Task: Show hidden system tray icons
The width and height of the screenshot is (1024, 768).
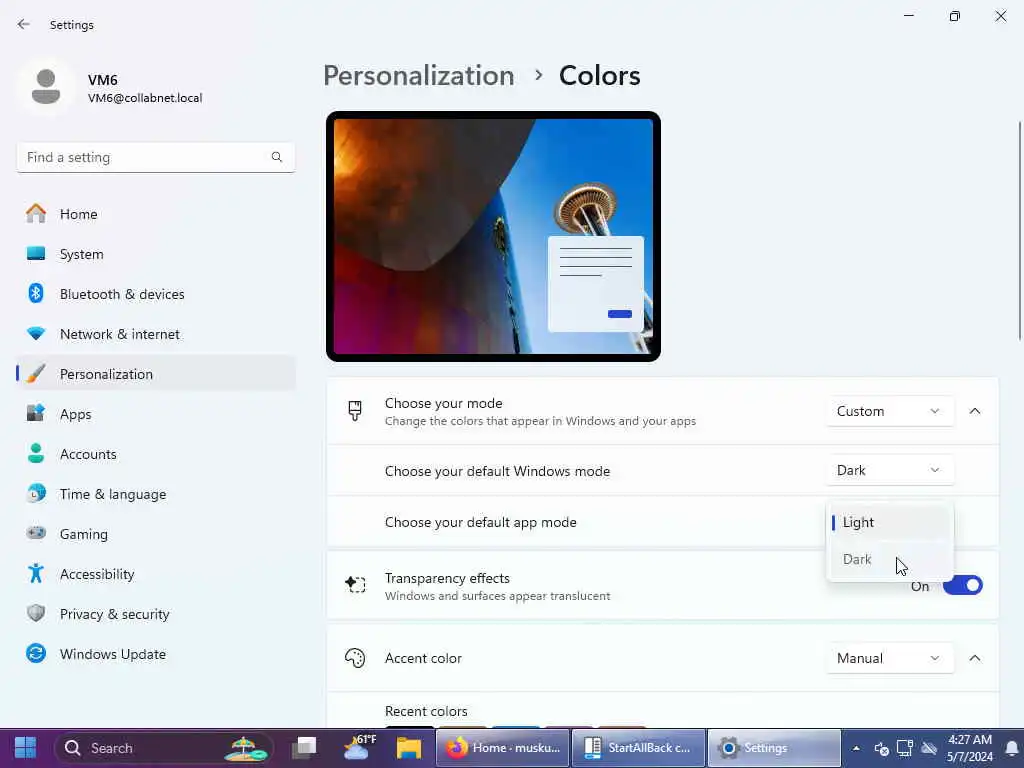Action: pos(856,748)
